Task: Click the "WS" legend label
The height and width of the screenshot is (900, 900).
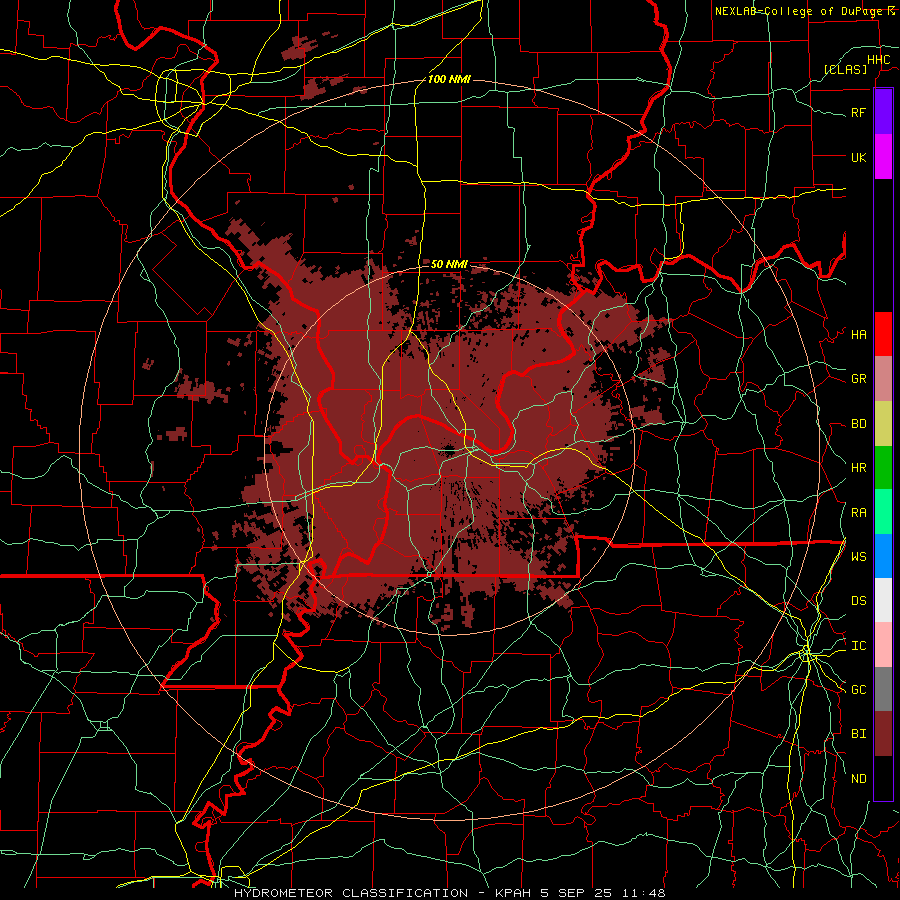Action: (x=859, y=556)
